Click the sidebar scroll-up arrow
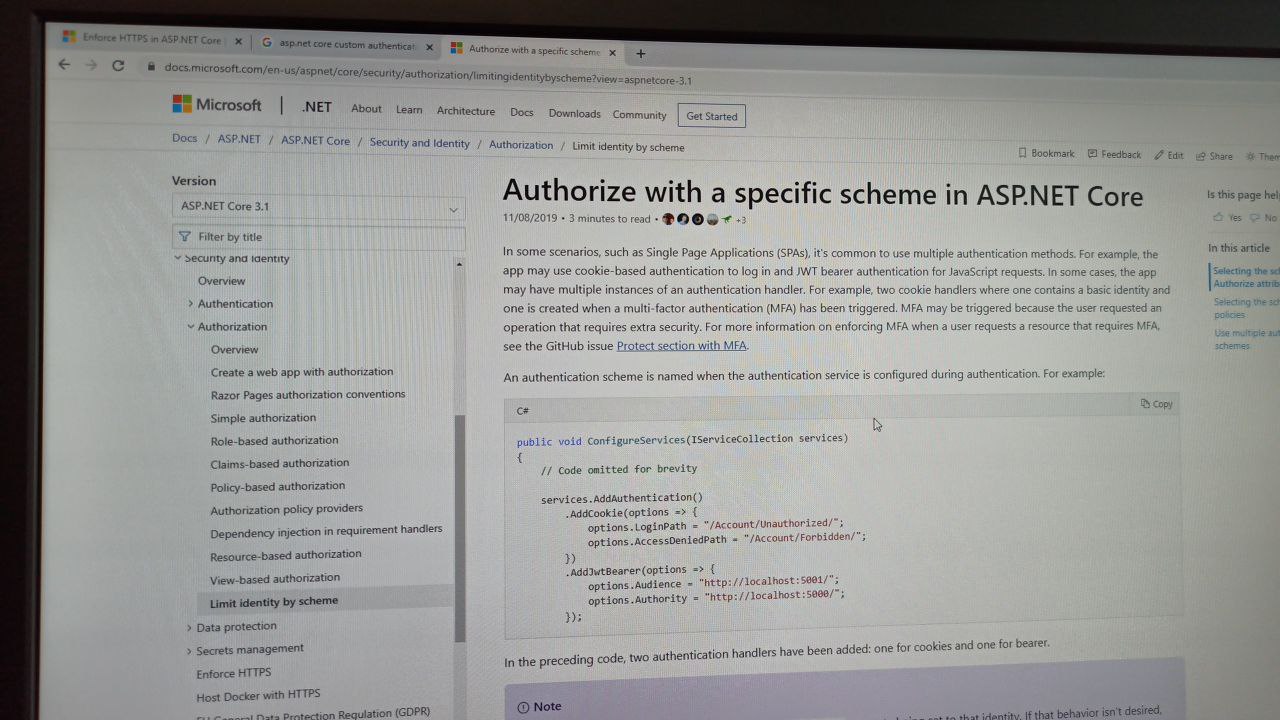Viewport: 1280px width, 720px height. point(459,264)
